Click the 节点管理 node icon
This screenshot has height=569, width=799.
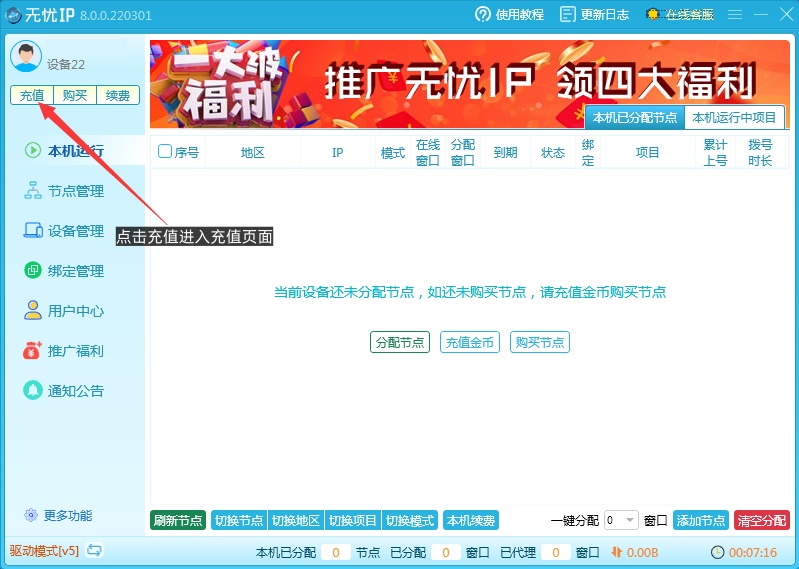[33, 191]
